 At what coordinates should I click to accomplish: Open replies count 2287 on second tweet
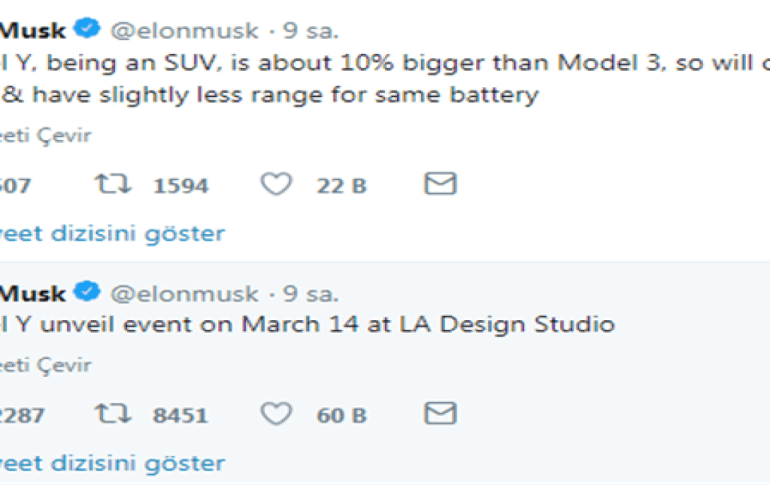20,414
